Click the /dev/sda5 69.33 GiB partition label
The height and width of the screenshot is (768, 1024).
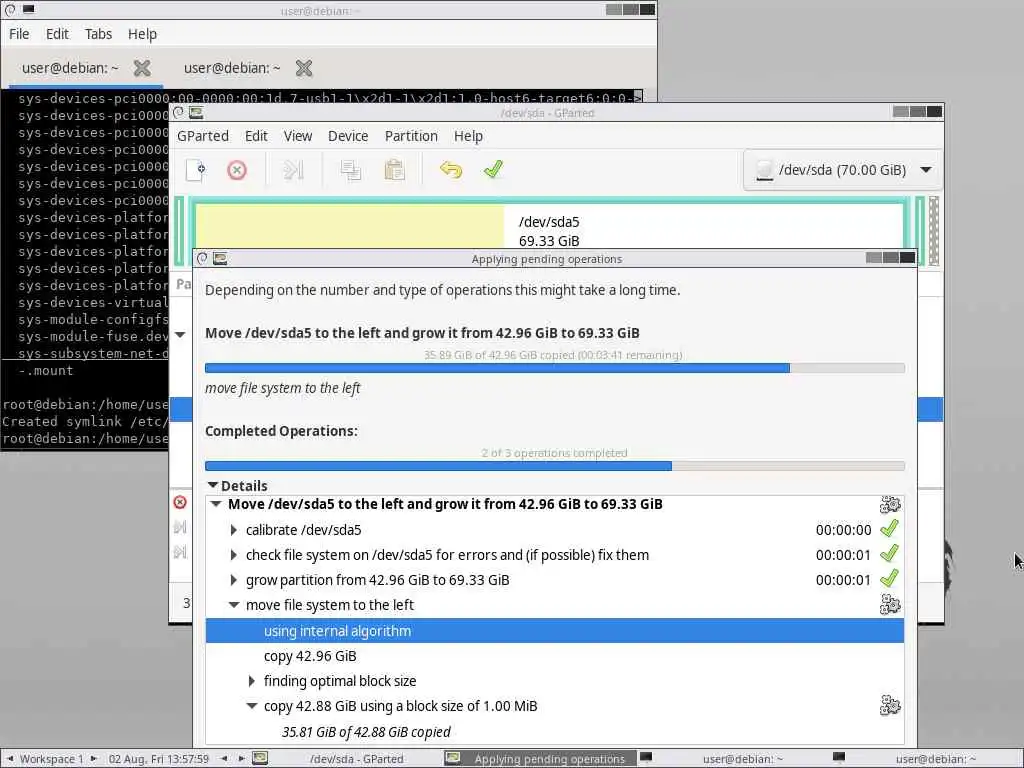pyautogui.click(x=549, y=231)
